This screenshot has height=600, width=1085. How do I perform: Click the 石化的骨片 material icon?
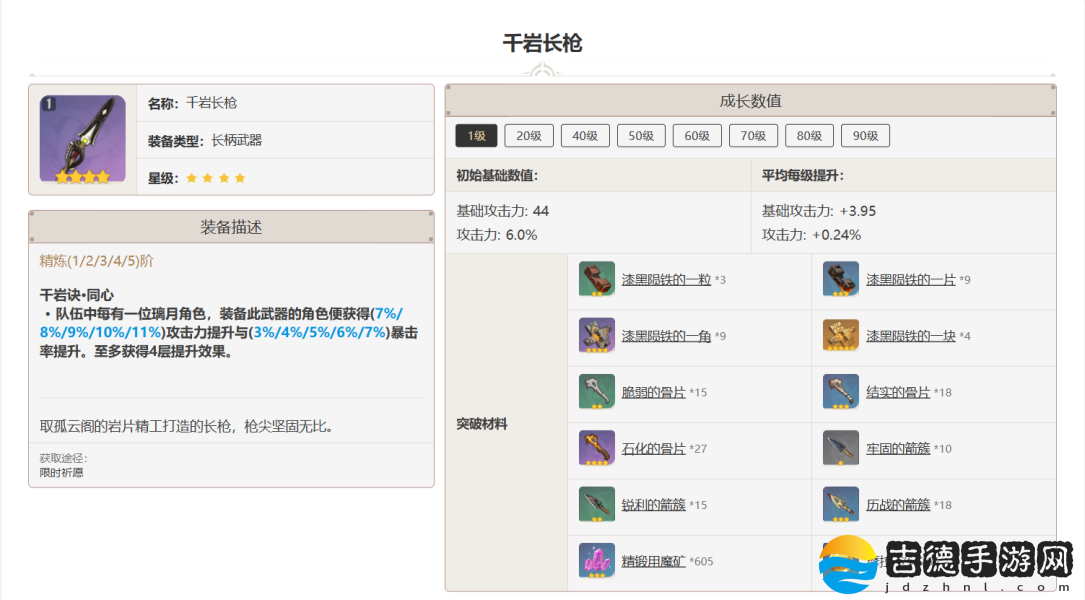tap(597, 448)
